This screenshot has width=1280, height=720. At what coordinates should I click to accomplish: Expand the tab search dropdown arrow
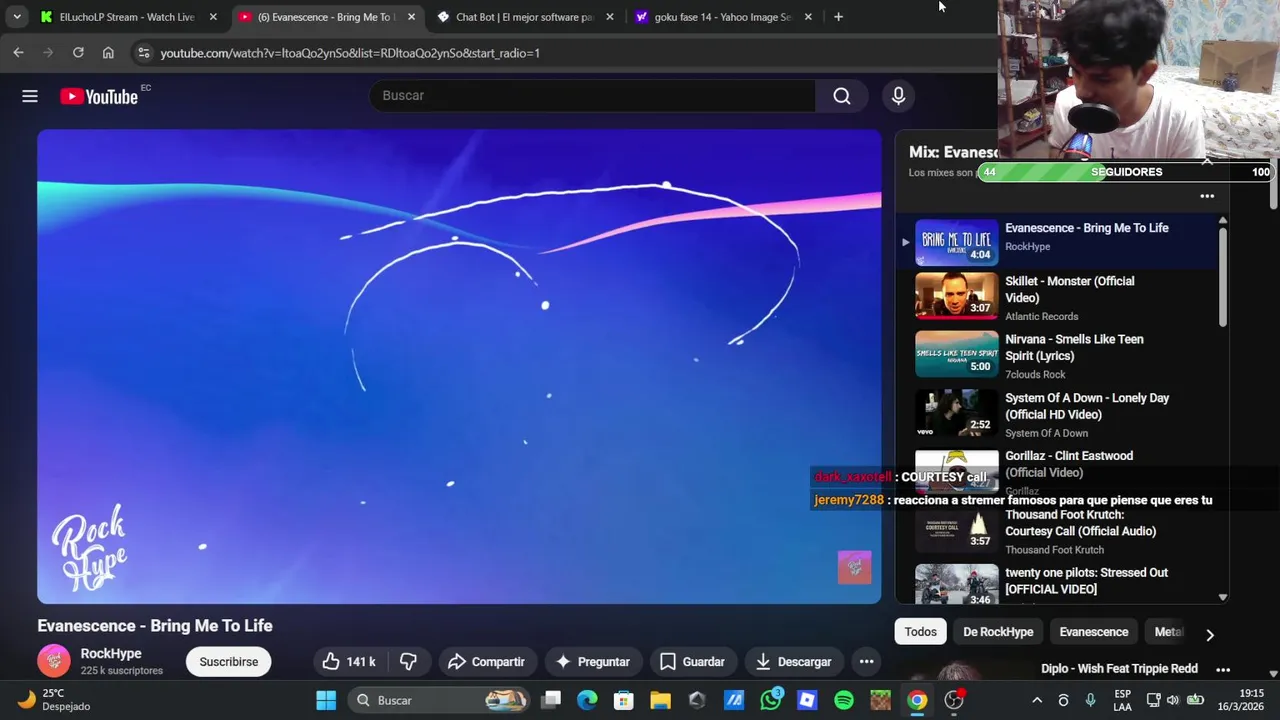(x=17, y=17)
